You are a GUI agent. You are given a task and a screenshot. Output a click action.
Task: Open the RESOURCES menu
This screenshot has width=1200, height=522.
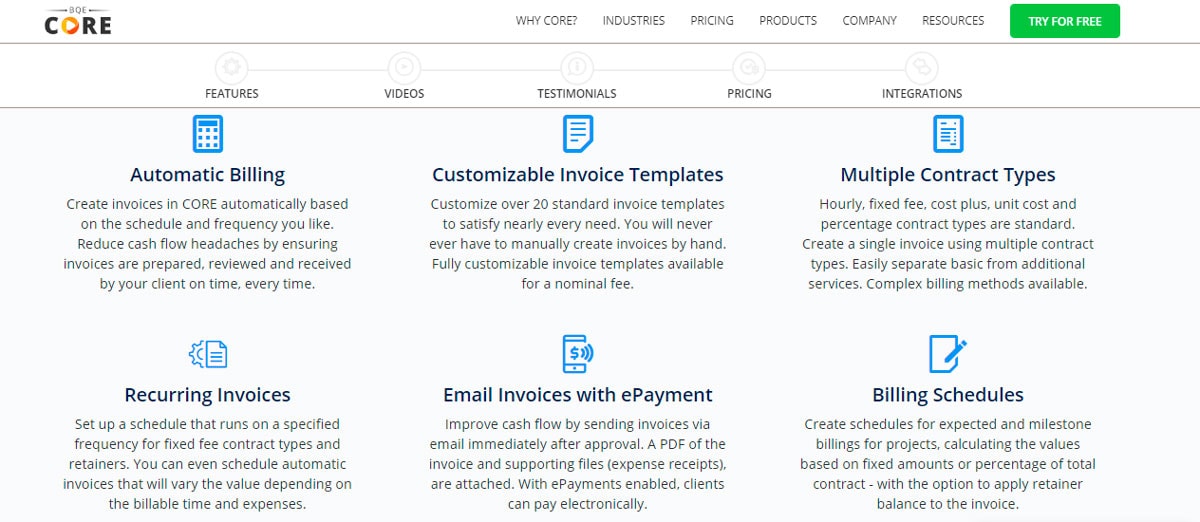[953, 20]
